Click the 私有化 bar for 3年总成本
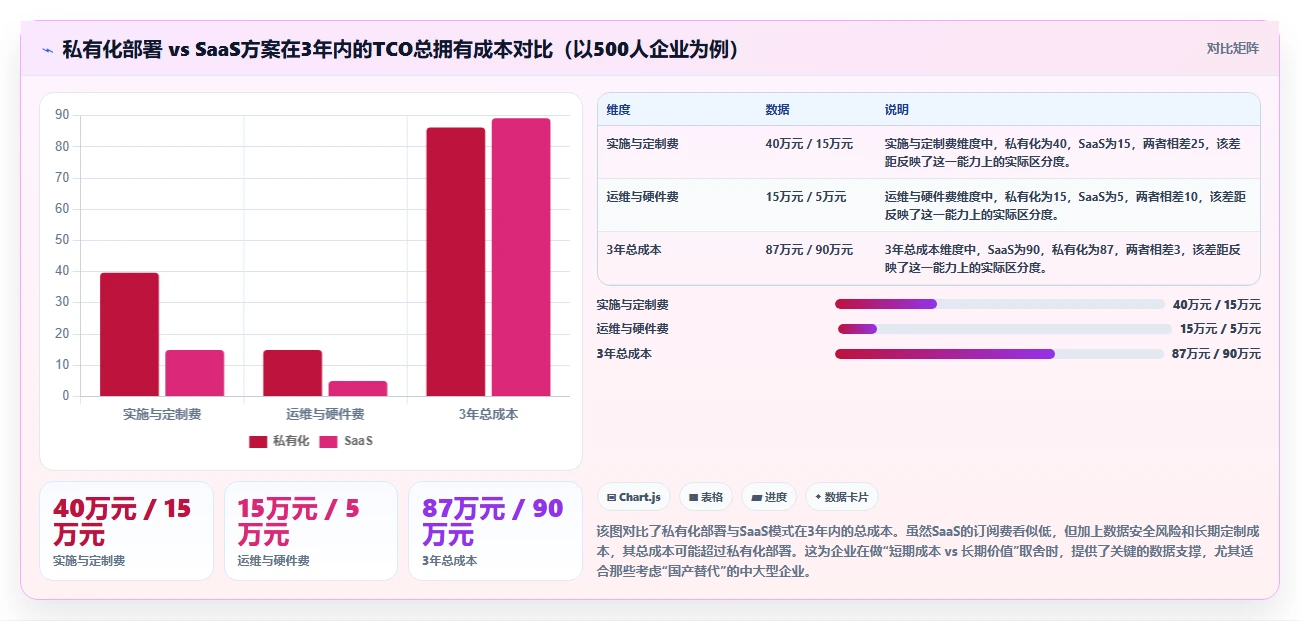 tap(456, 262)
